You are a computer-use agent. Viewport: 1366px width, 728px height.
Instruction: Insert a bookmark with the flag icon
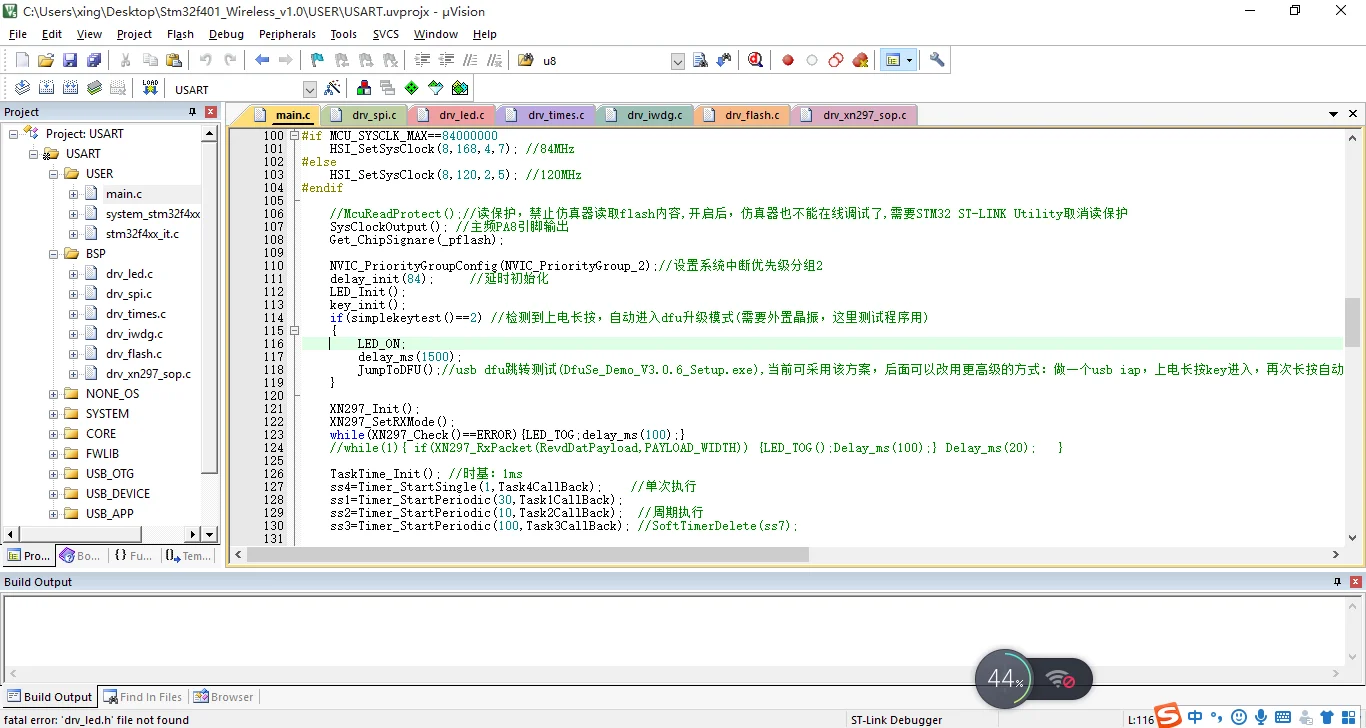point(317,60)
